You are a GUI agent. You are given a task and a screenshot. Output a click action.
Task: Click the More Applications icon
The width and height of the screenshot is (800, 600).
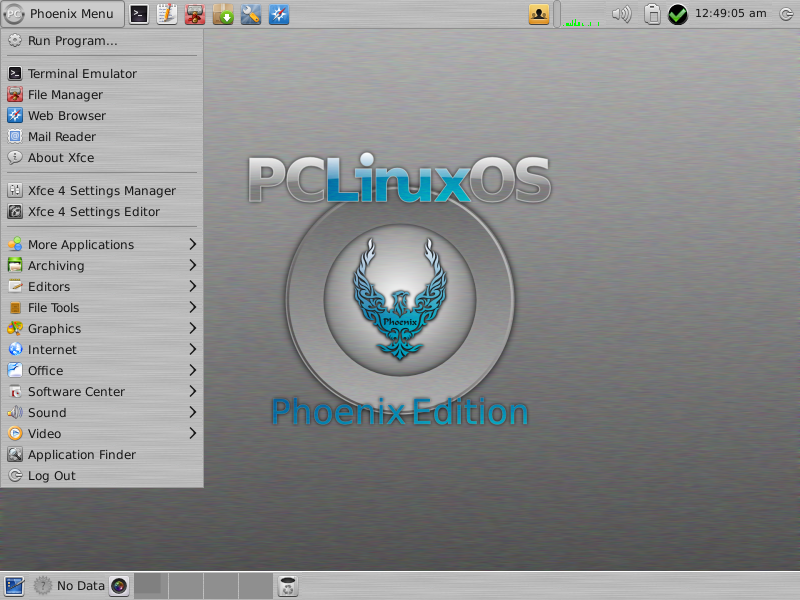[15, 244]
